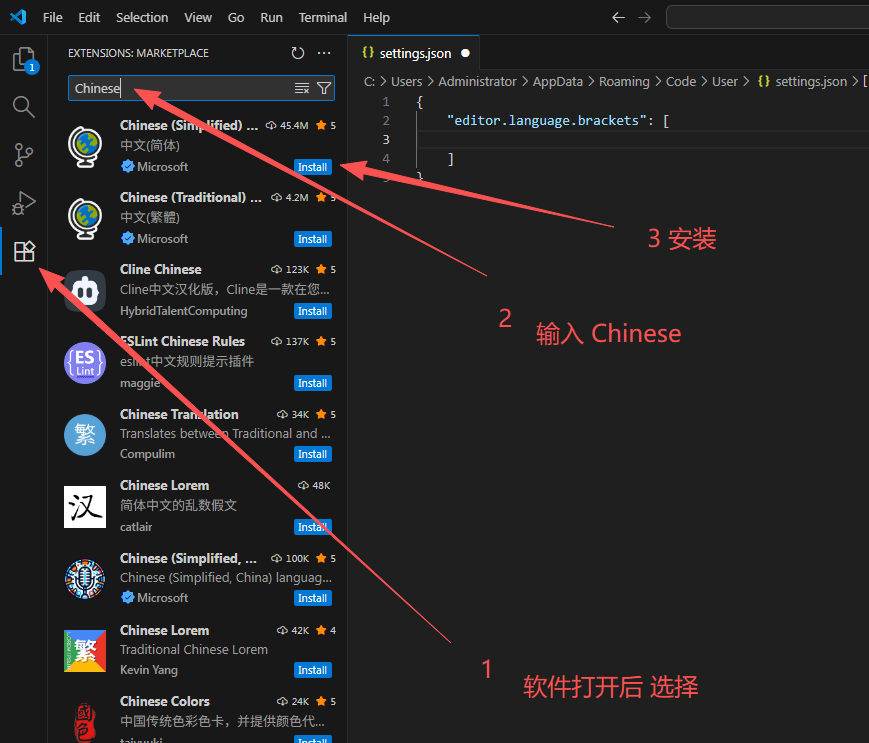This screenshot has width=869, height=743.
Task: Clear extensions search results
Action: click(301, 88)
